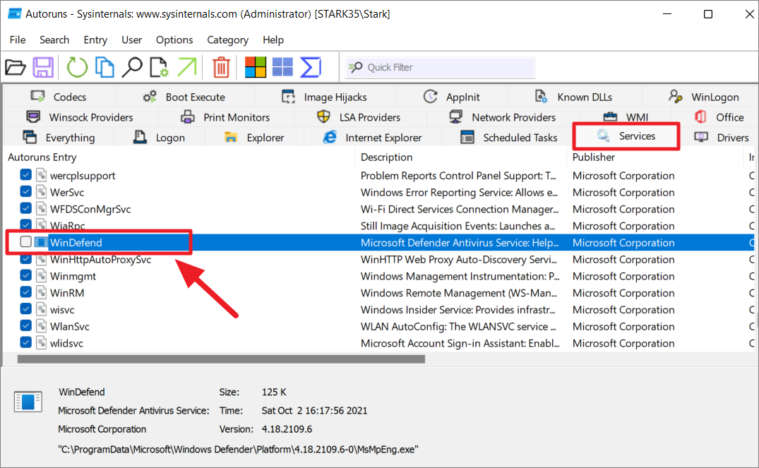Click the Jump to entry arrow icon
This screenshot has width=759, height=468.
click(187, 67)
